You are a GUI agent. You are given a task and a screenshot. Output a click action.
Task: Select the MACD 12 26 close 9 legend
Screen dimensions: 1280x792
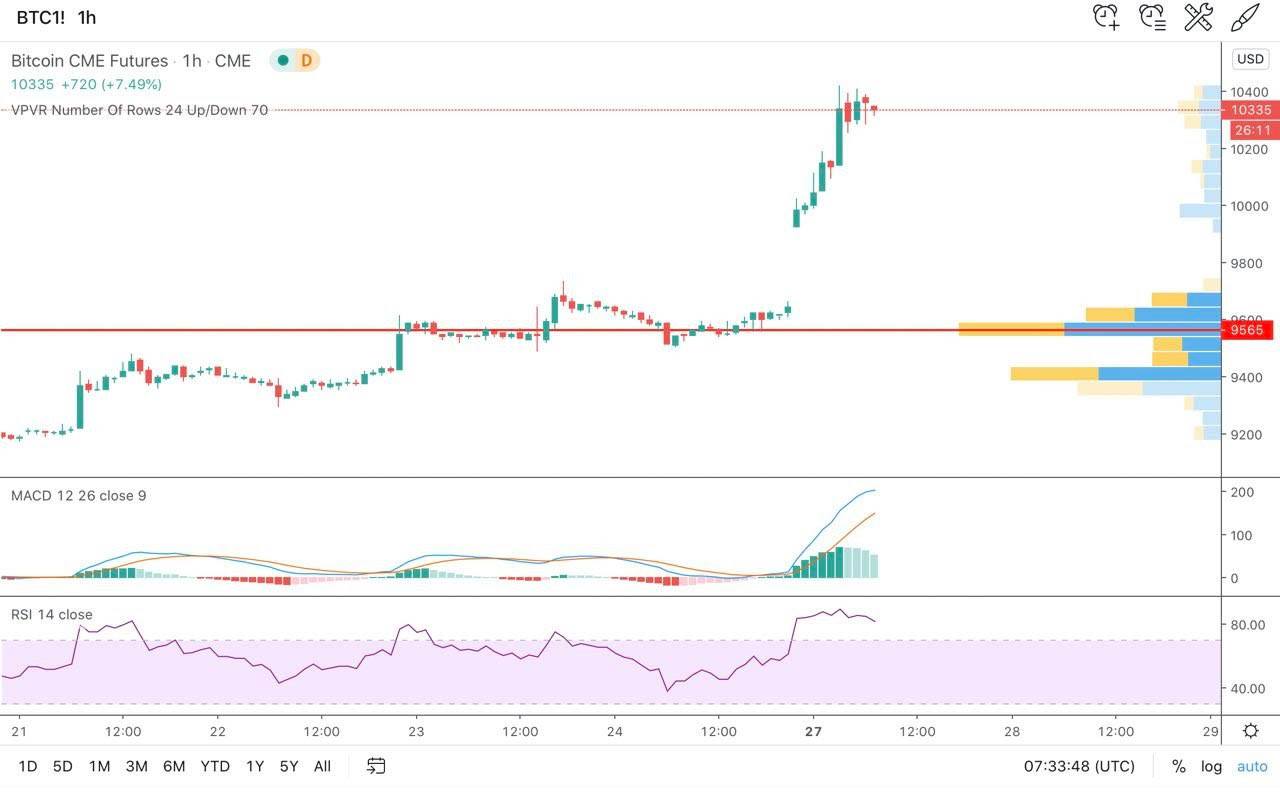(x=78, y=495)
